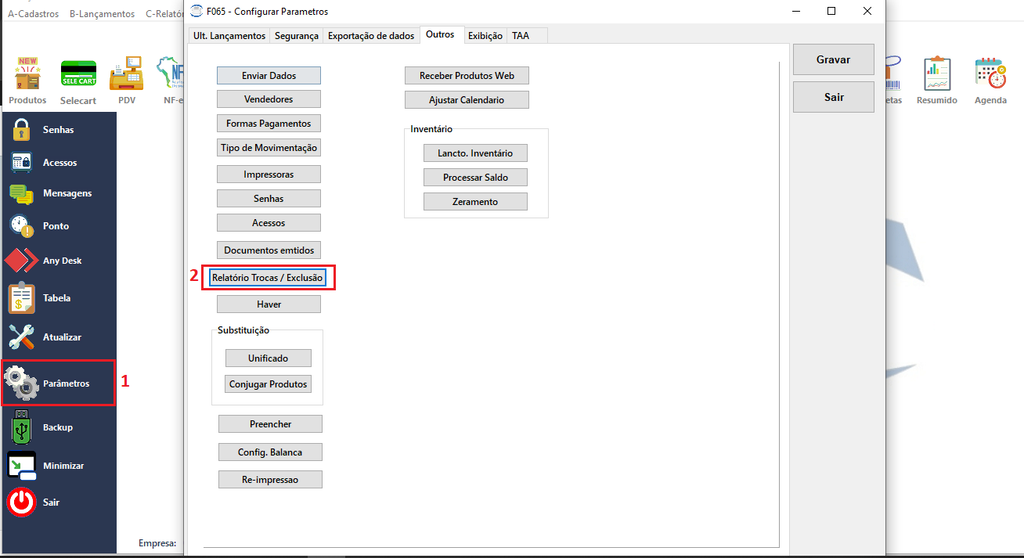Switch to the Segurança tab
Screen dimensions: 1024x558
point(296,36)
